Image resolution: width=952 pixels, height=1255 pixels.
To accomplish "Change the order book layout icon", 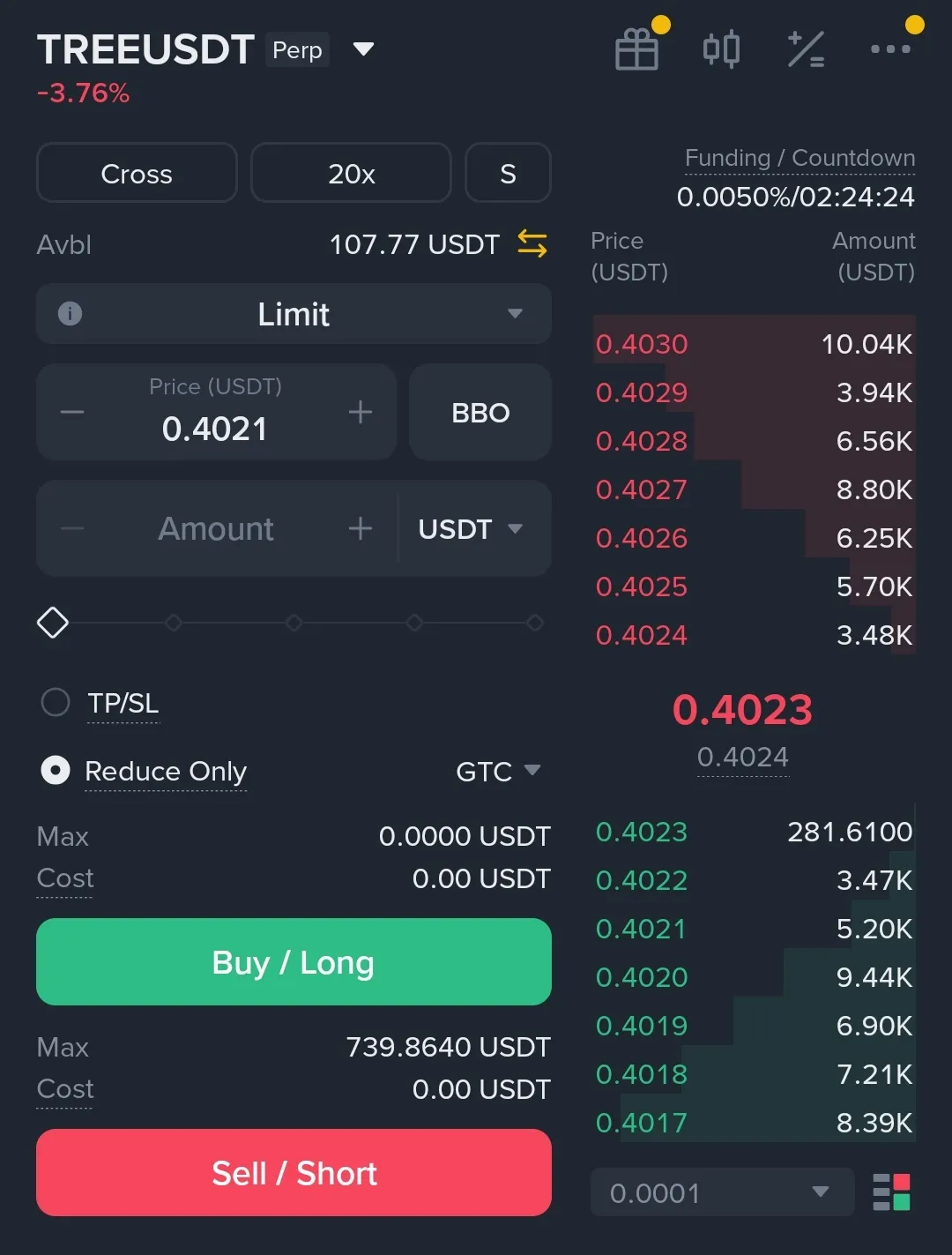I will click(x=891, y=1192).
